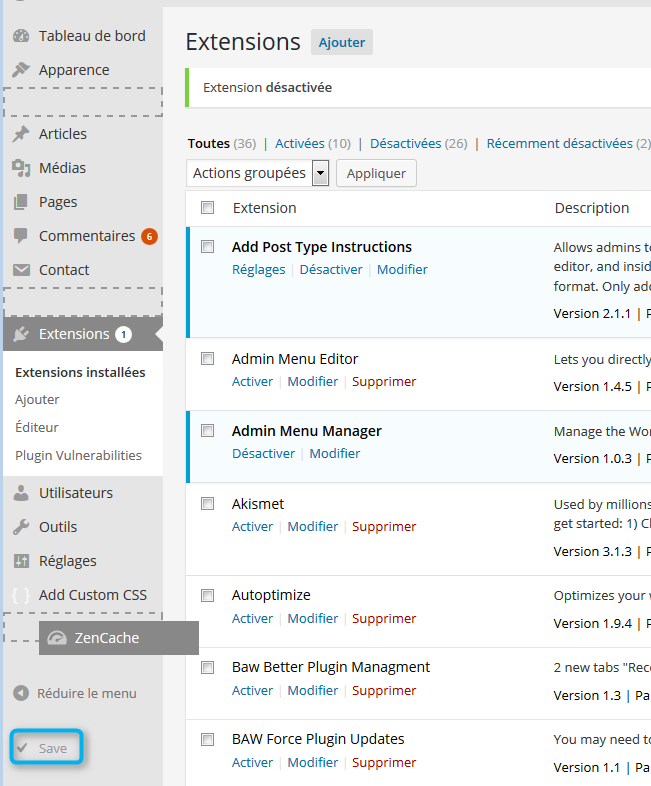Image resolution: width=651 pixels, height=786 pixels.
Task: Check the Admin Menu Editor checkbox
Action: [207, 358]
